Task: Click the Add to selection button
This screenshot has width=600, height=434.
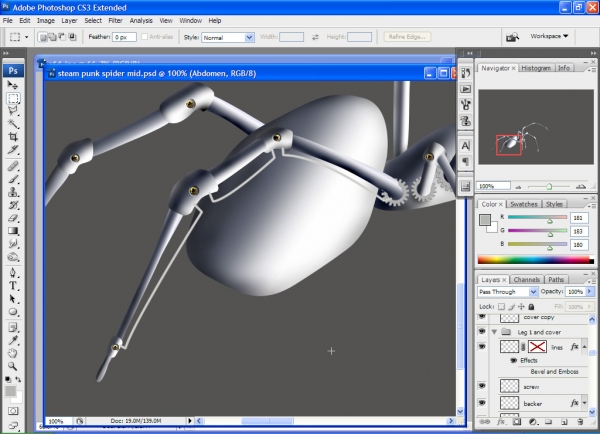Action: coord(52,37)
